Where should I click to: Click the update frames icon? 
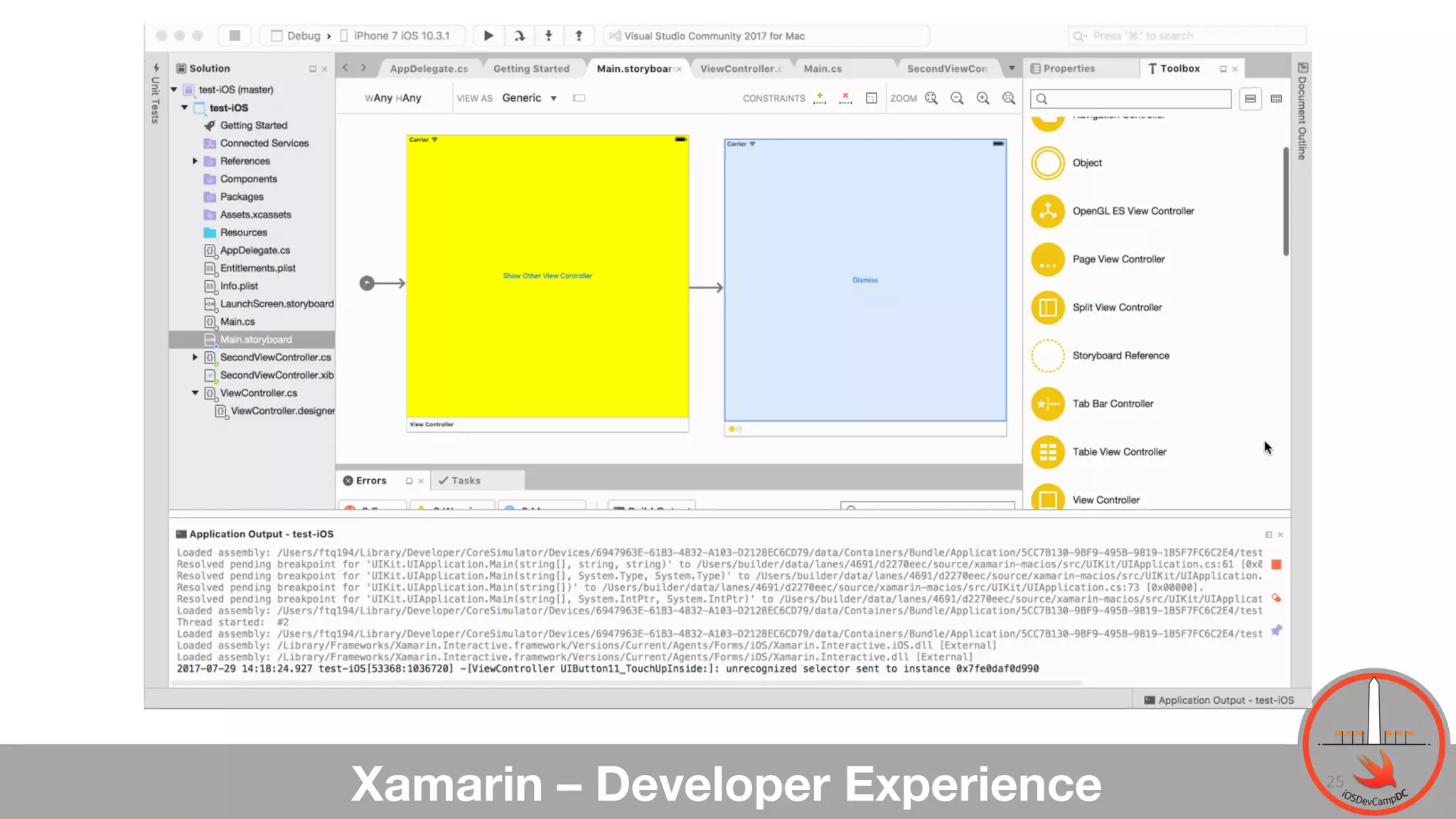(871, 98)
